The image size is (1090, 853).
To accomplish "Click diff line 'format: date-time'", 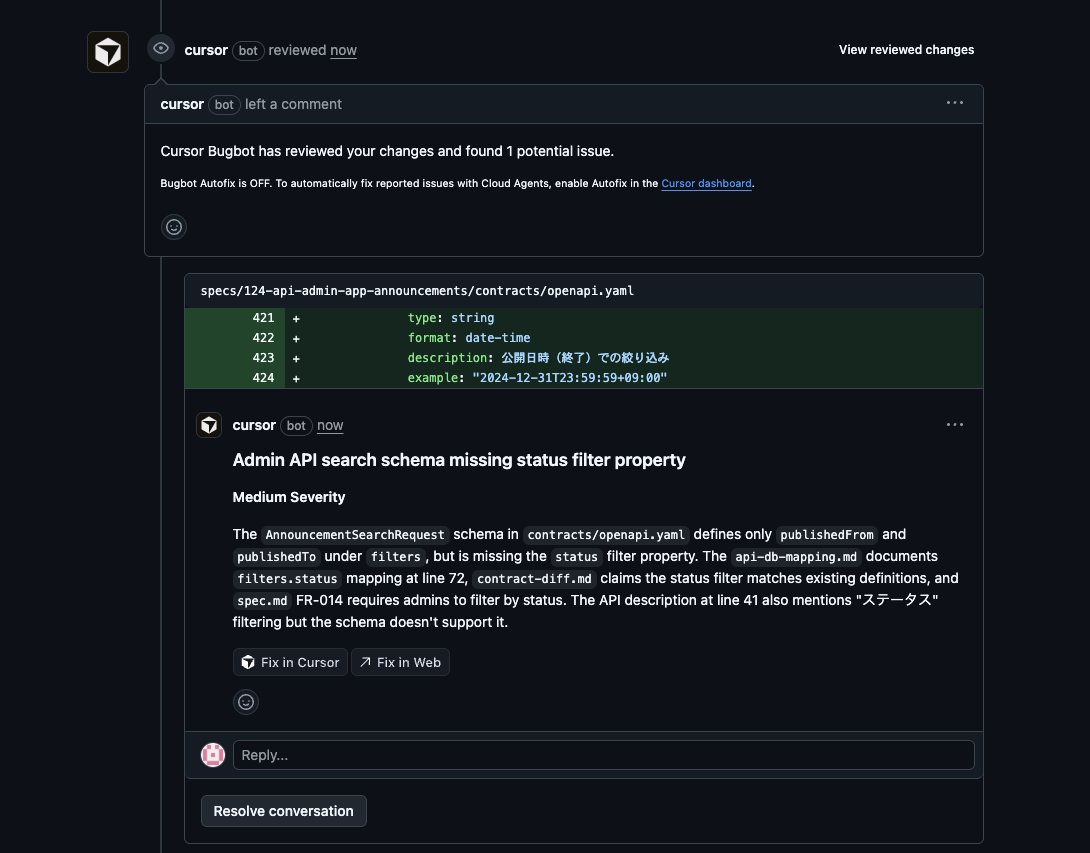I will click(x=469, y=338).
